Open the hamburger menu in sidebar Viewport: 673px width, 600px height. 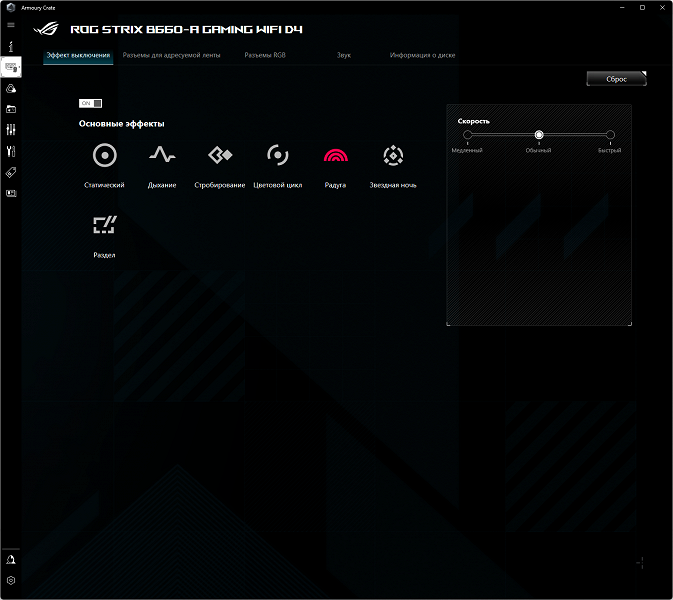click(x=11, y=25)
